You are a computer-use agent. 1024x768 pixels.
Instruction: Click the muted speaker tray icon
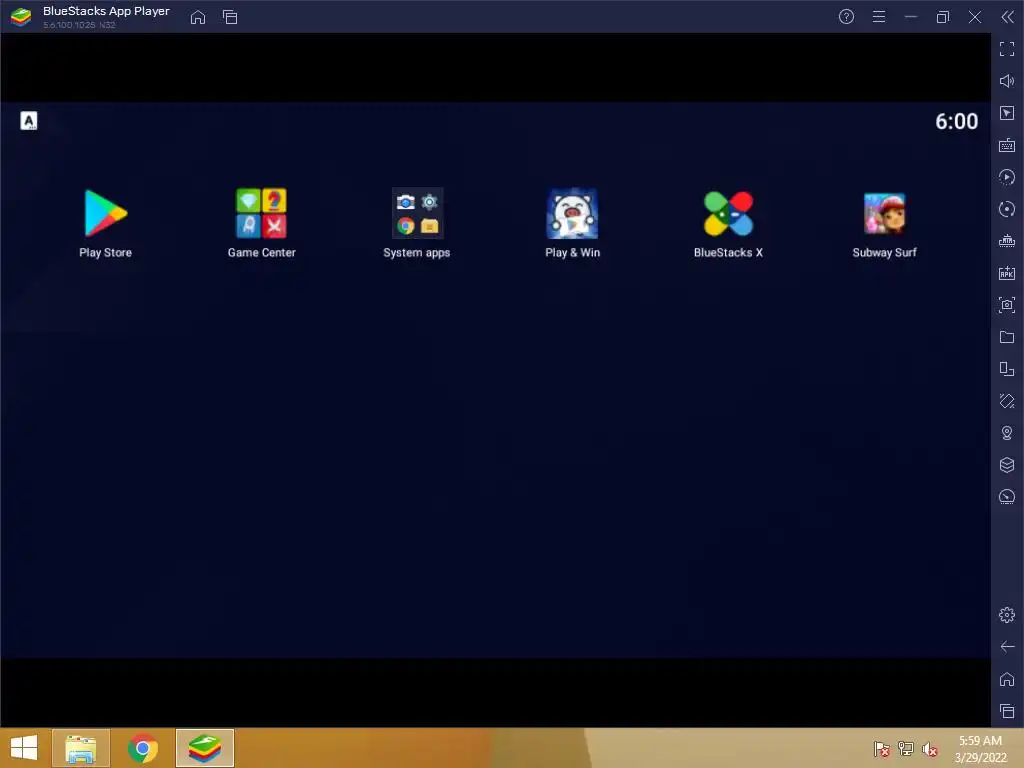[x=930, y=748]
